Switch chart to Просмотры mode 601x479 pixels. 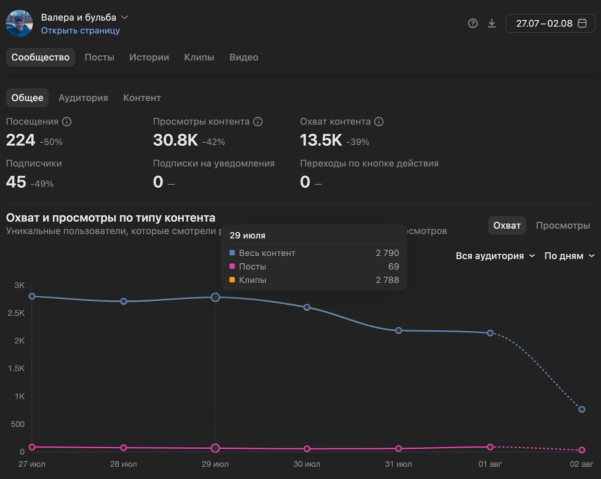(563, 225)
